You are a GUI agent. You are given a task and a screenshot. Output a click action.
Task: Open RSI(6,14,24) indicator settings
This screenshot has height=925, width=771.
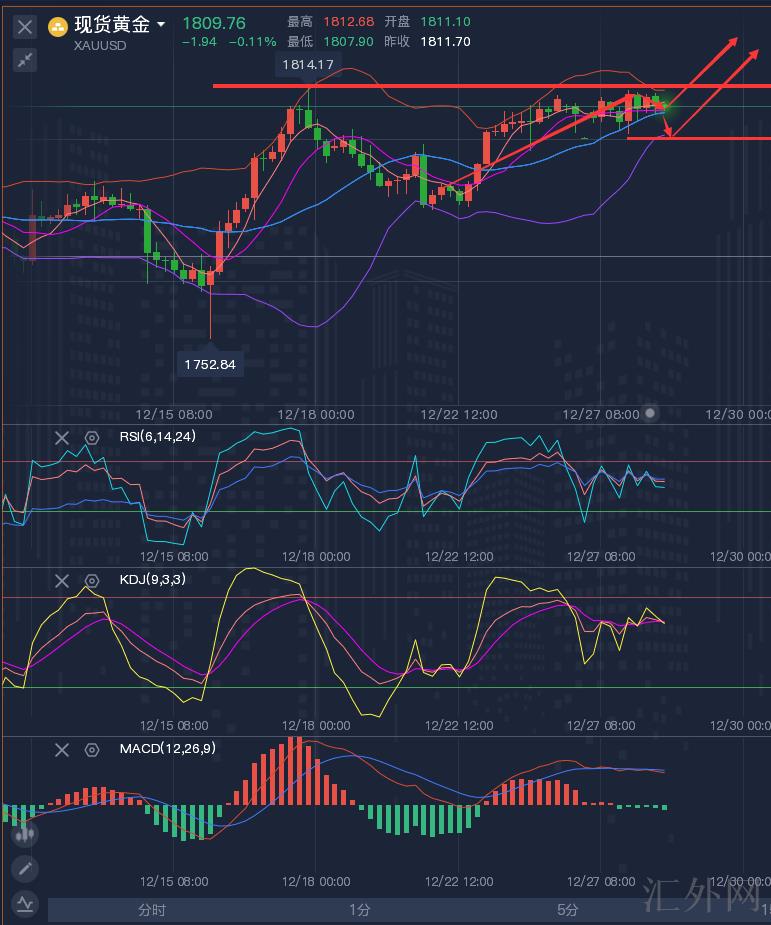tap(92, 437)
